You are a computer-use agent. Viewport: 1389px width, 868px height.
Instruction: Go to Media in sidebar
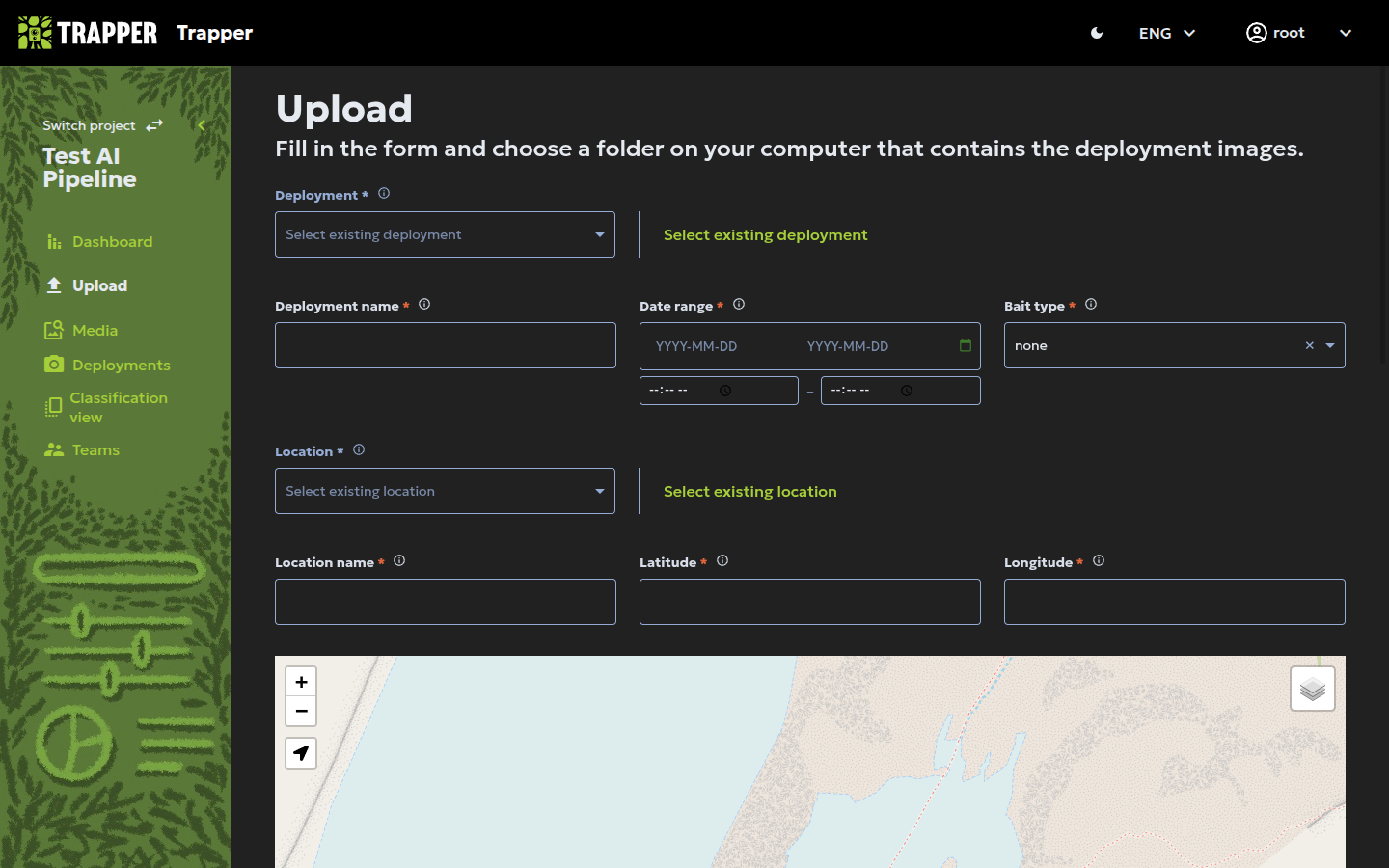click(x=81, y=330)
